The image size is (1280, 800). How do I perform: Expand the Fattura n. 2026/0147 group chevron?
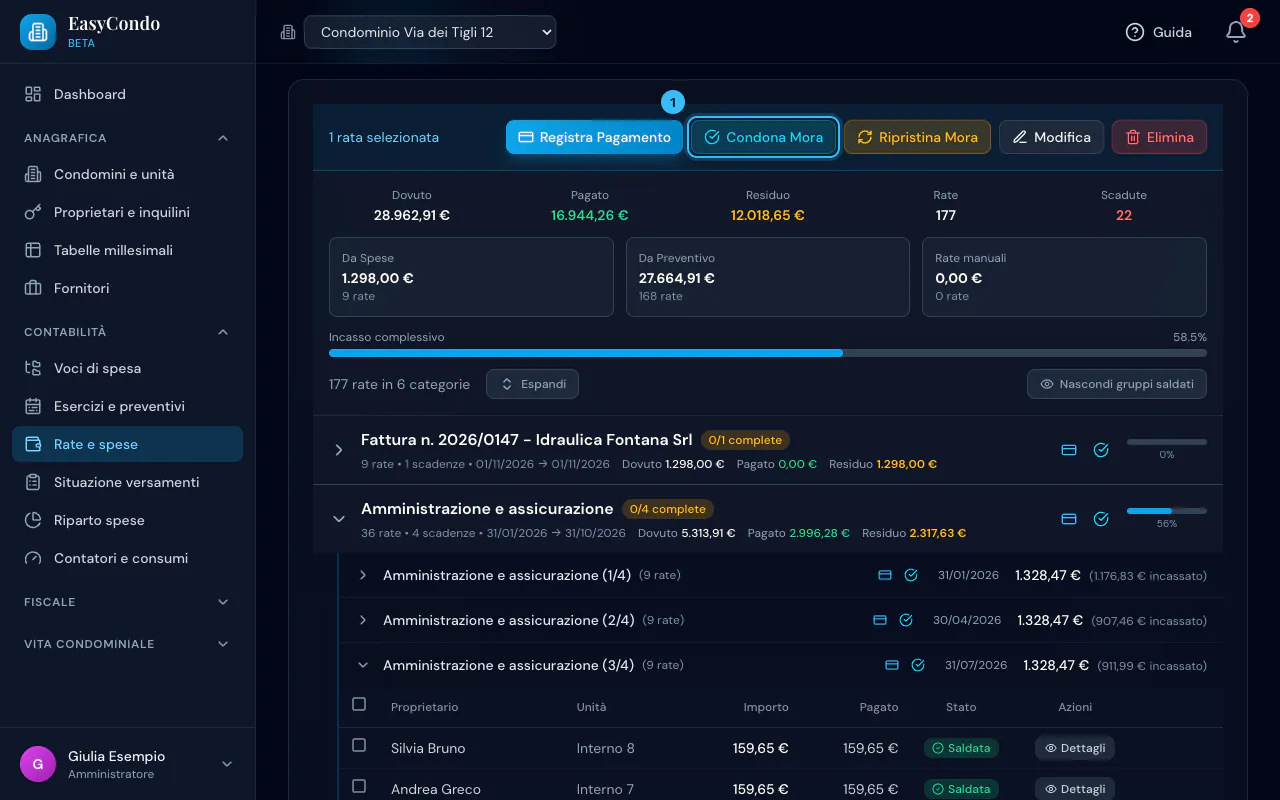coord(339,450)
